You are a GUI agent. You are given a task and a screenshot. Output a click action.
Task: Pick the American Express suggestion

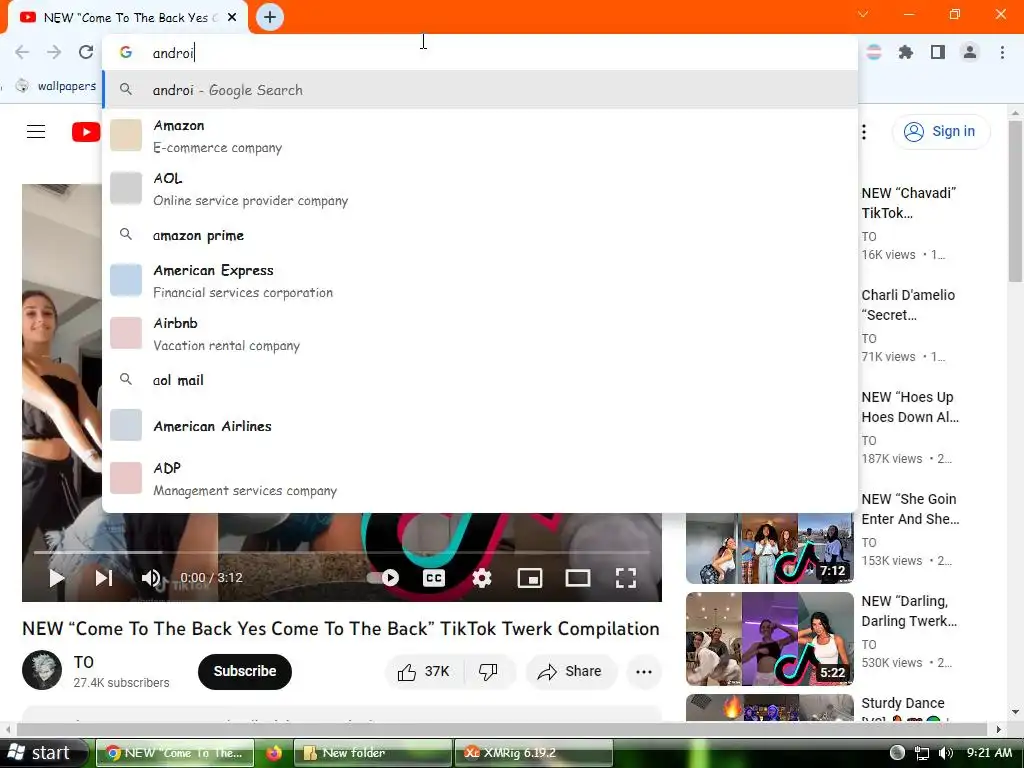pos(480,281)
